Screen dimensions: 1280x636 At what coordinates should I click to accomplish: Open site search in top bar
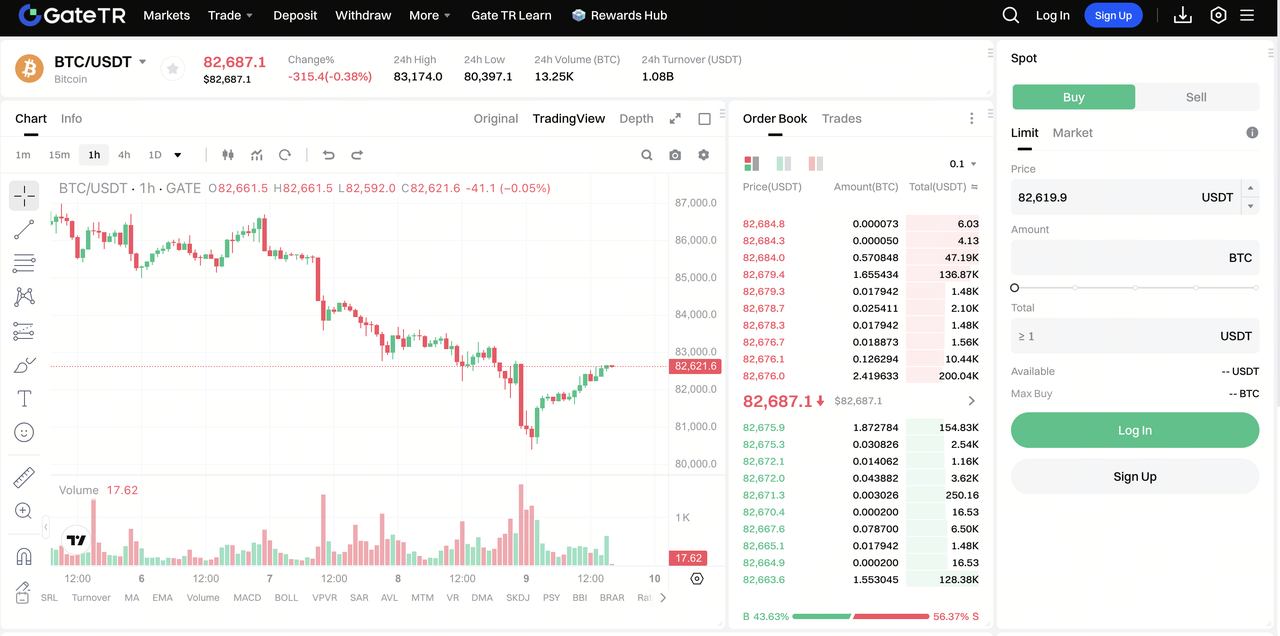[x=1011, y=15]
